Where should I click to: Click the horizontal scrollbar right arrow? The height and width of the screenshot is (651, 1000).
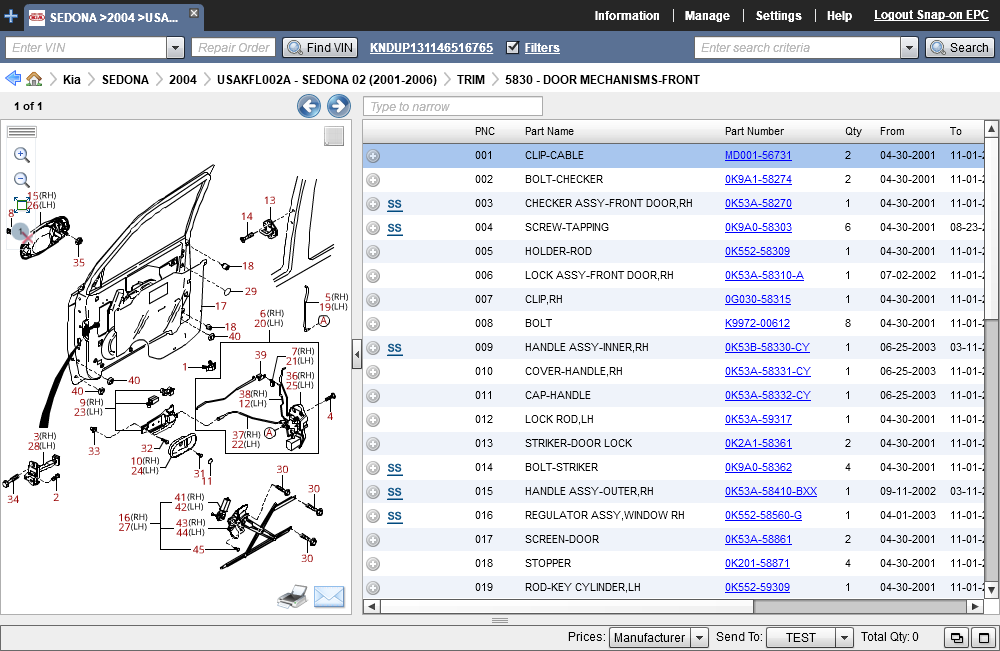point(975,606)
